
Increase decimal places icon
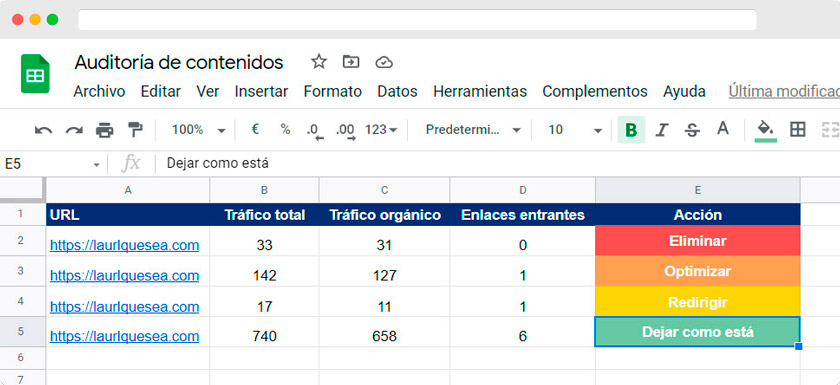click(x=346, y=131)
